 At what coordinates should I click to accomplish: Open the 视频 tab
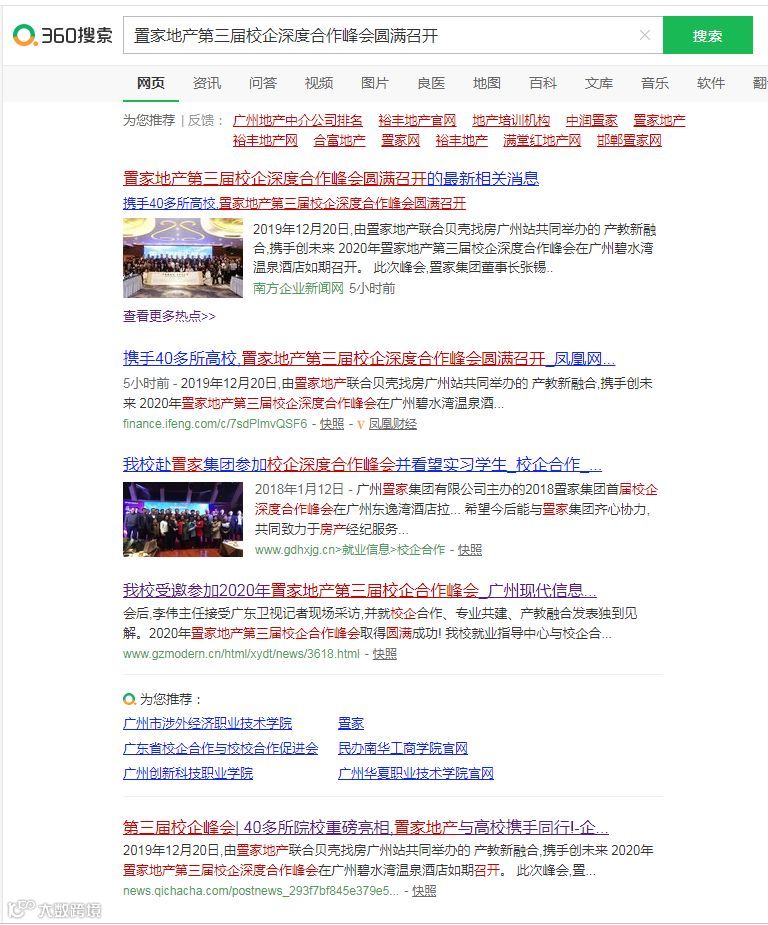pos(319,83)
